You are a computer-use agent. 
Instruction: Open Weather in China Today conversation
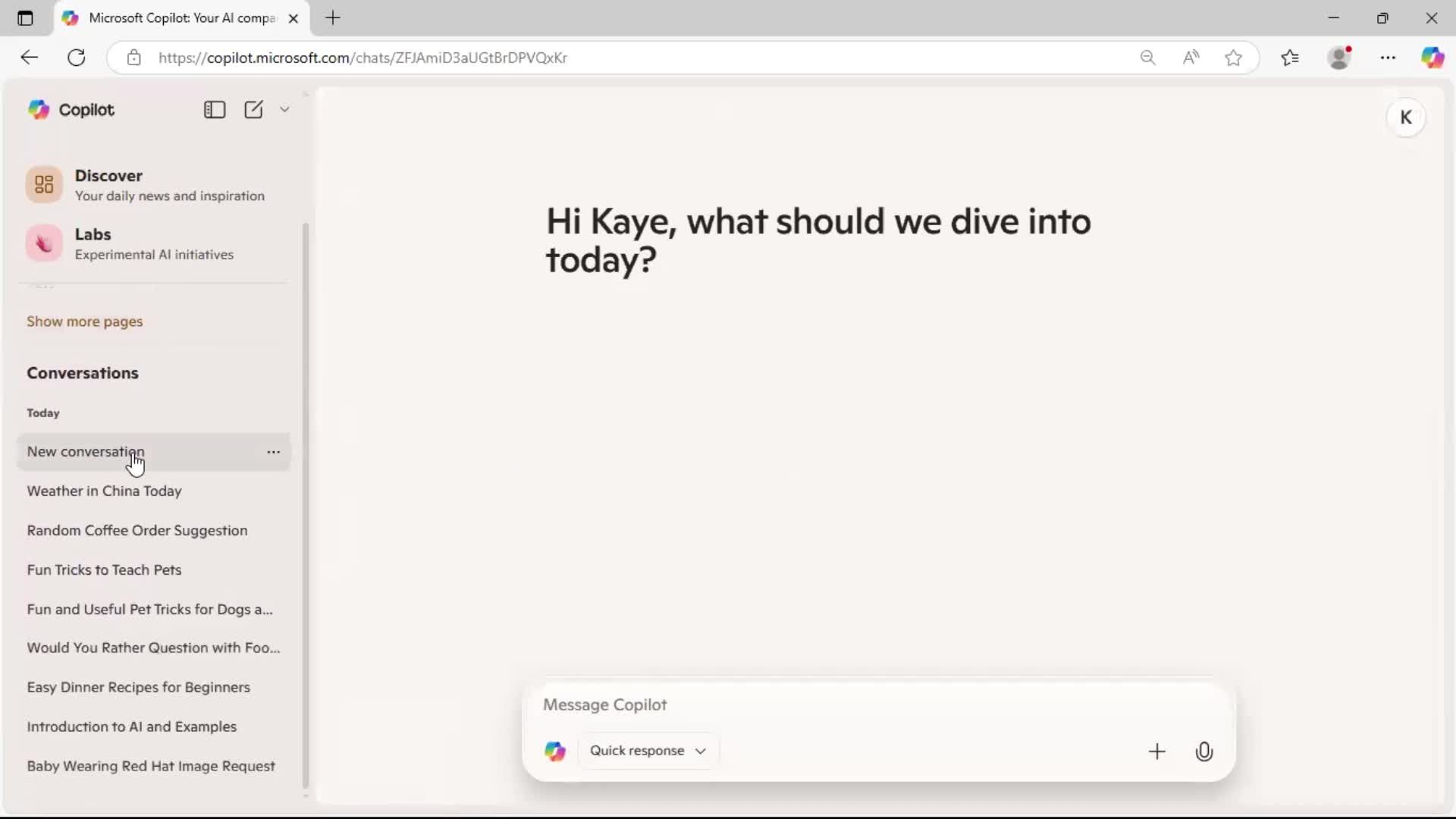[x=153, y=491]
